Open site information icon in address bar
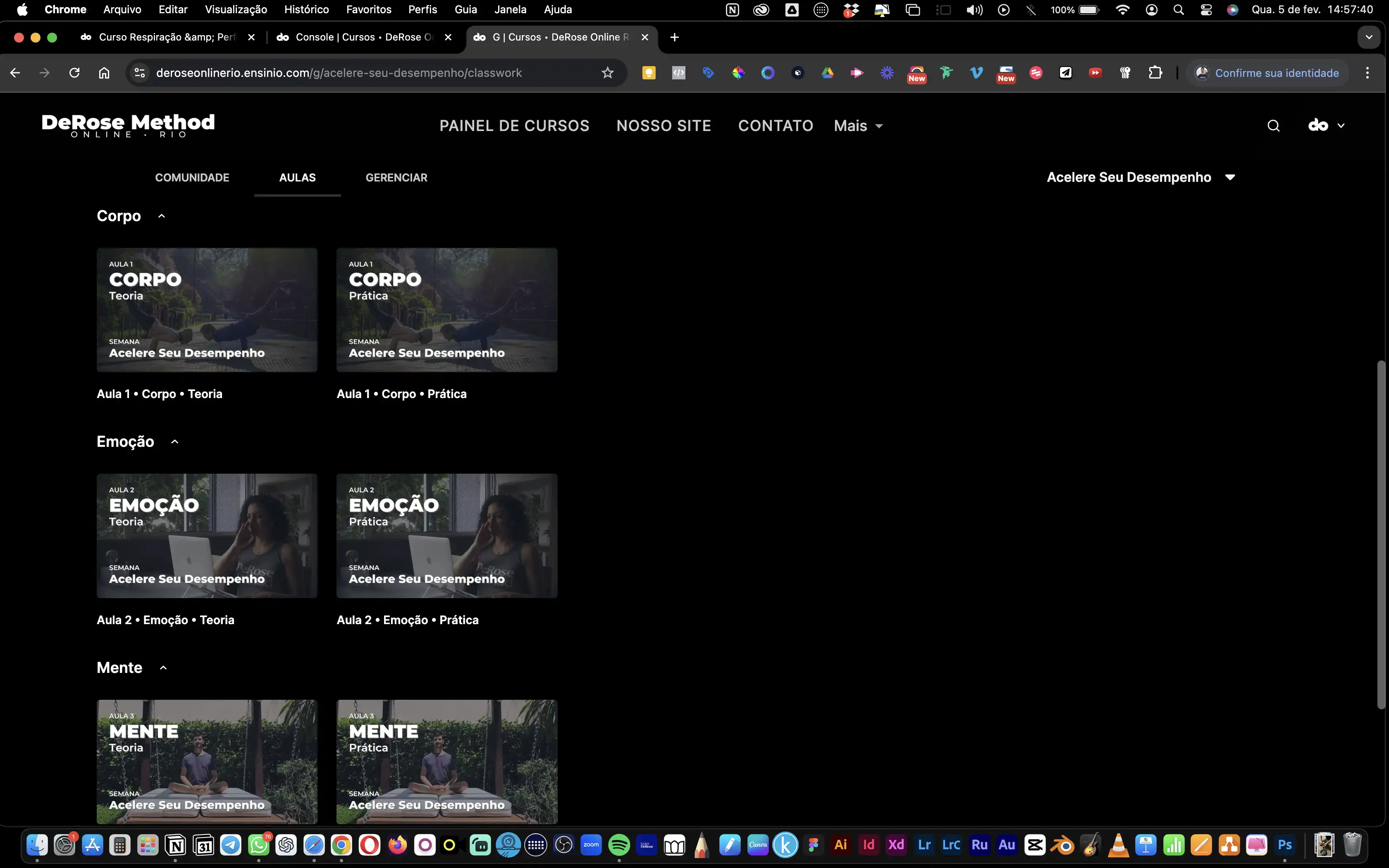 139,73
